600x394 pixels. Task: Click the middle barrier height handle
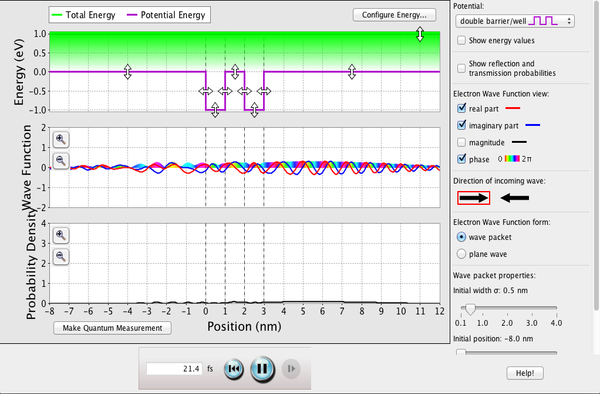pos(235,72)
